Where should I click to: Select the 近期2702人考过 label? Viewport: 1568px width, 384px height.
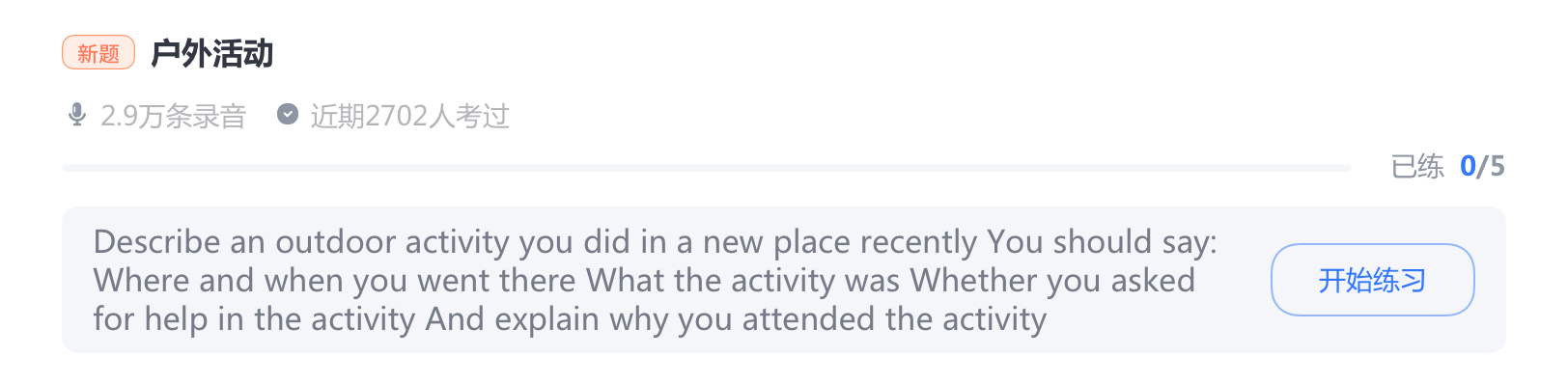[410, 116]
